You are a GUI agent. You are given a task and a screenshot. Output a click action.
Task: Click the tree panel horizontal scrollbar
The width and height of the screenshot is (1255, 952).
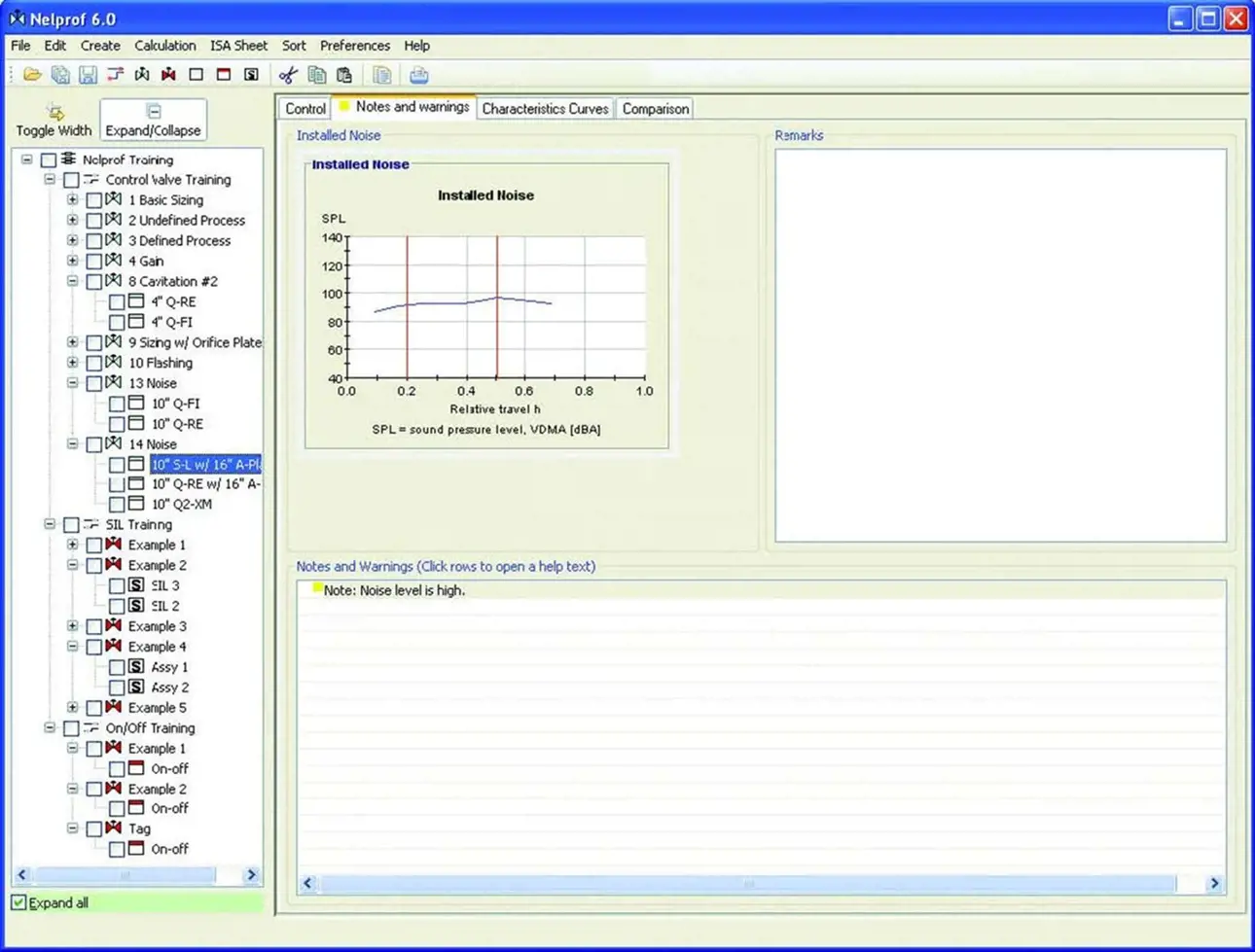tap(125, 875)
